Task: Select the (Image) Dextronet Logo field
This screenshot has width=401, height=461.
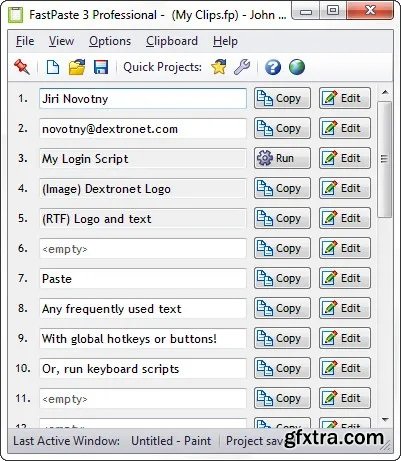Action: [143, 189]
